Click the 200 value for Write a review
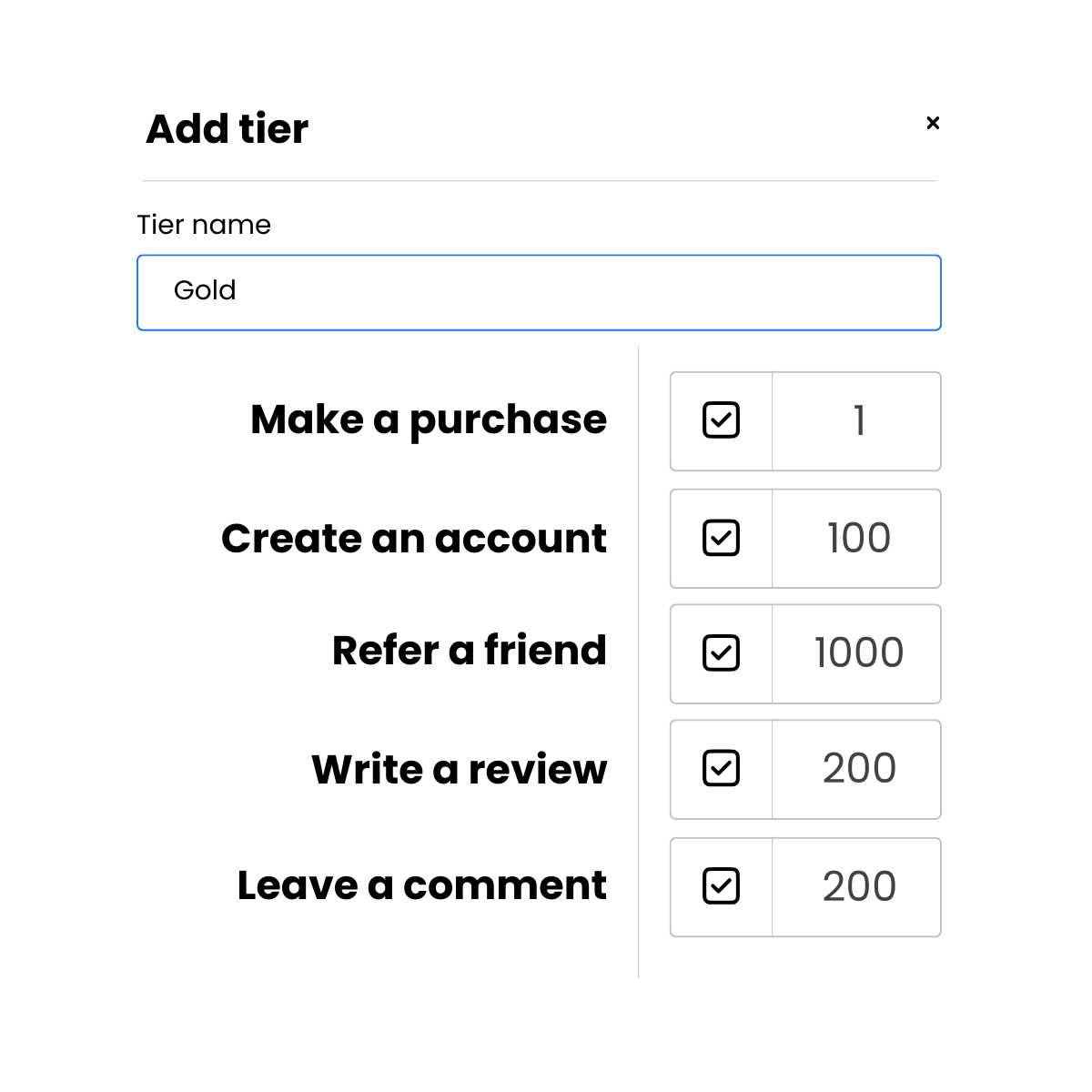Image resolution: width=1092 pixels, height=1092 pixels. tap(856, 769)
